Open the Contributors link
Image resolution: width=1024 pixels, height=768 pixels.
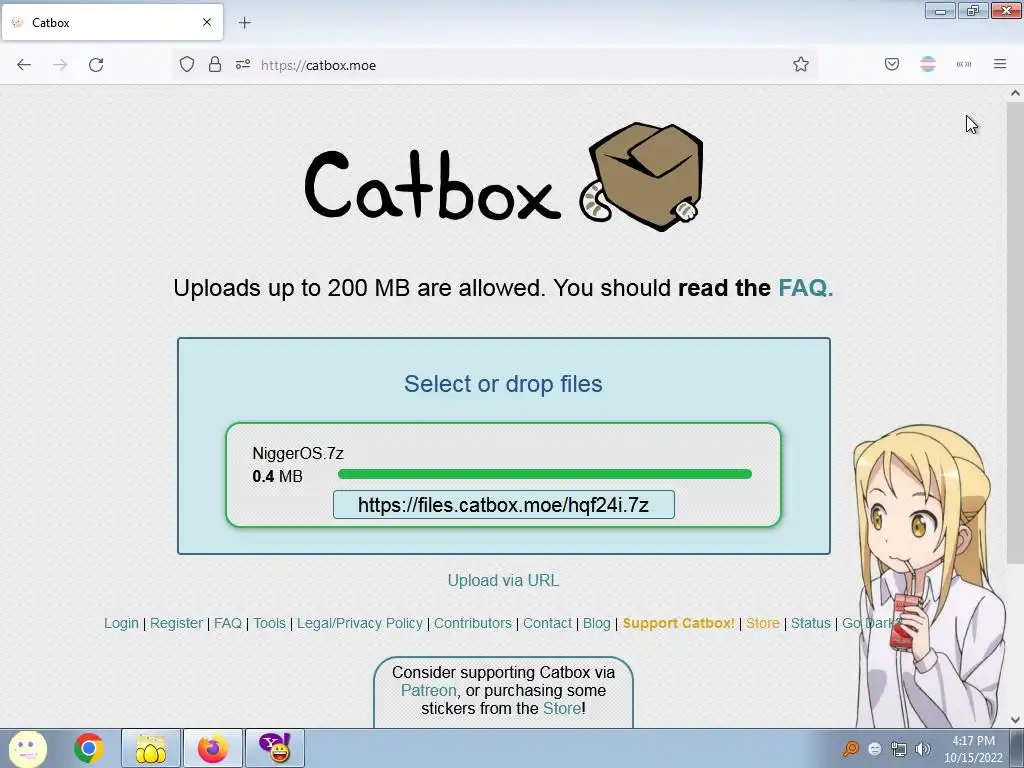tap(473, 623)
